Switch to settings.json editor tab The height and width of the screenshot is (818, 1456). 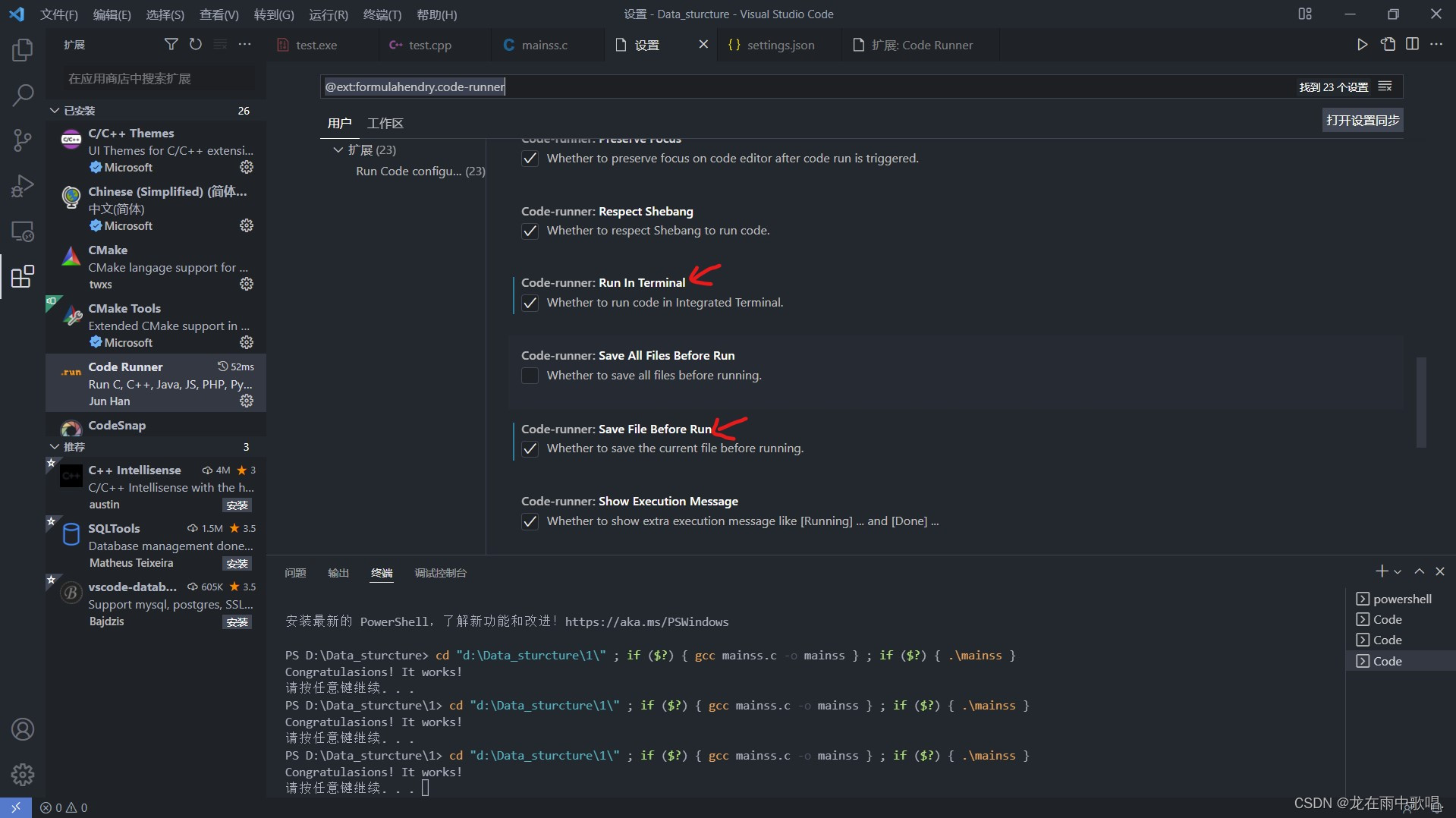click(x=781, y=46)
